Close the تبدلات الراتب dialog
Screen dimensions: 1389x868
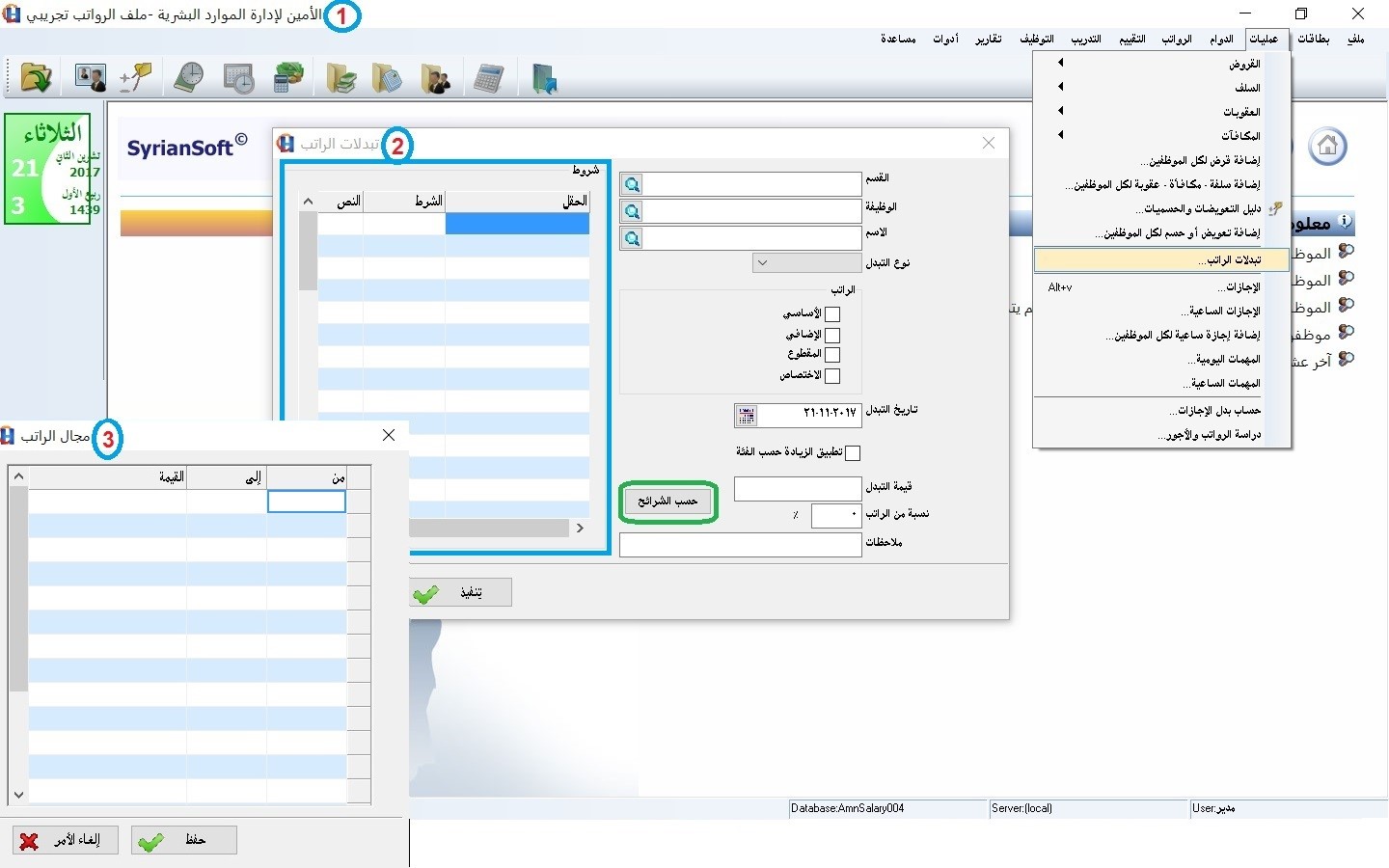tap(989, 143)
